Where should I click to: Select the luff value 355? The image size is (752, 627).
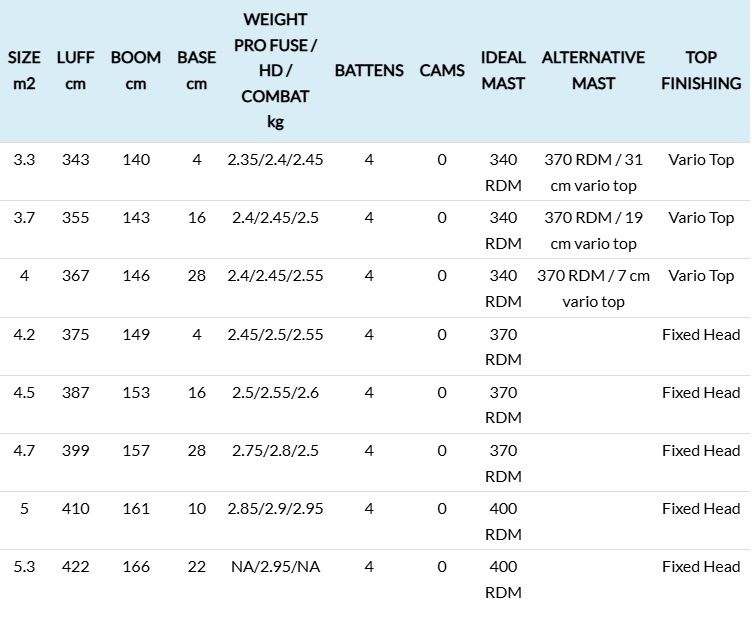coord(75,218)
